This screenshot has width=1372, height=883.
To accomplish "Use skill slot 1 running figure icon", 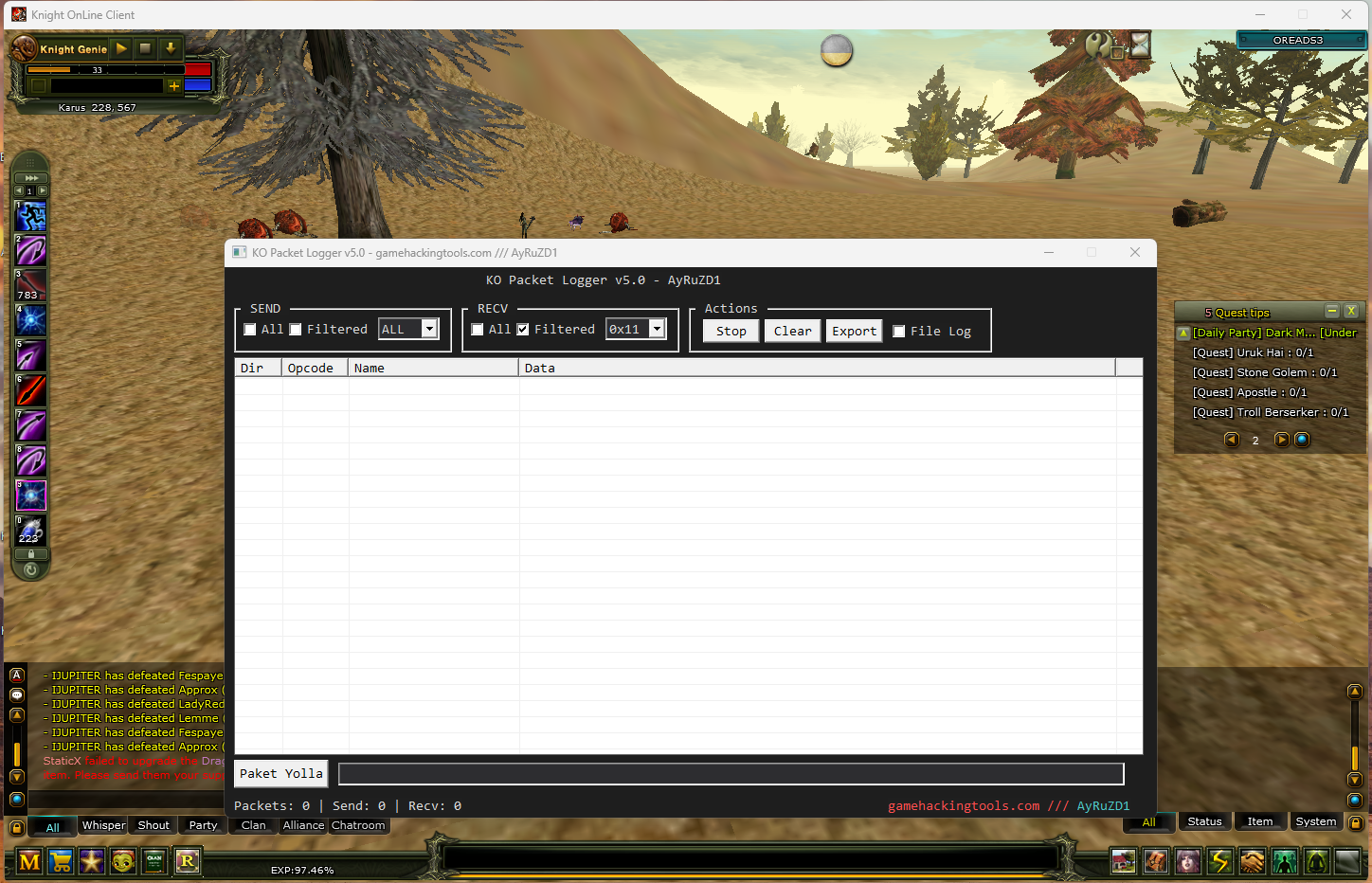I will click(31, 217).
